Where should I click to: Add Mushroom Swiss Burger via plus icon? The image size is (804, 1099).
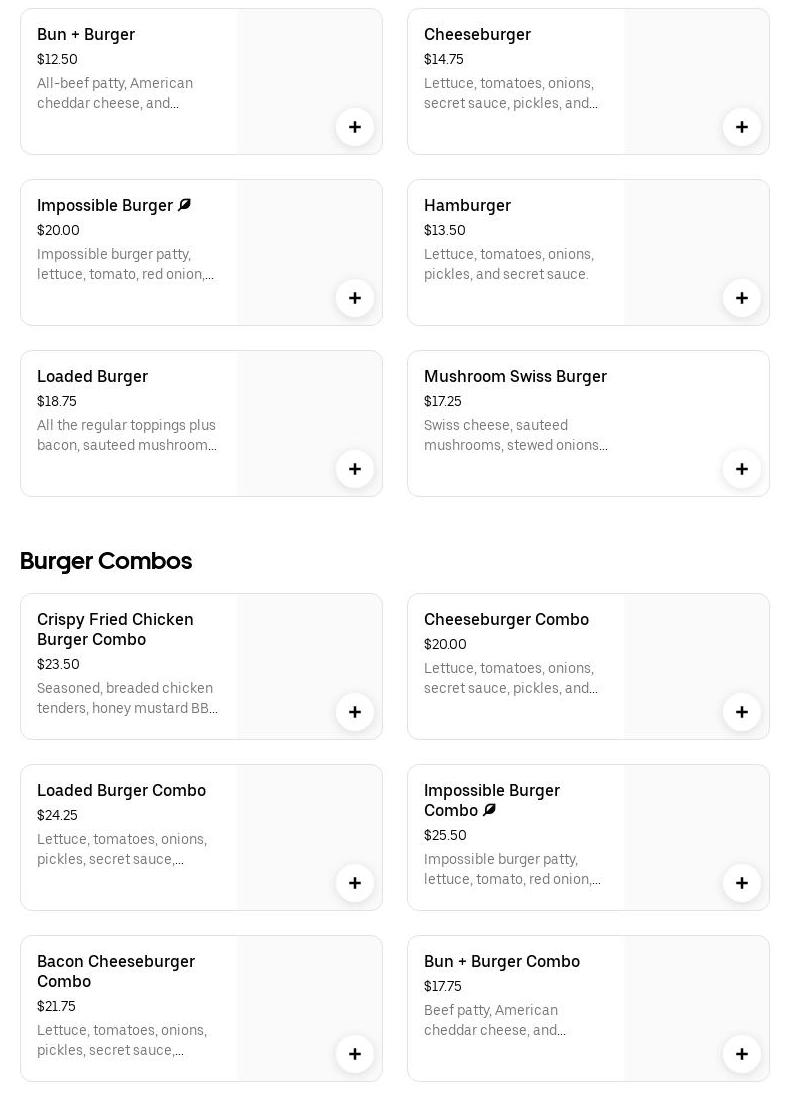pos(742,469)
